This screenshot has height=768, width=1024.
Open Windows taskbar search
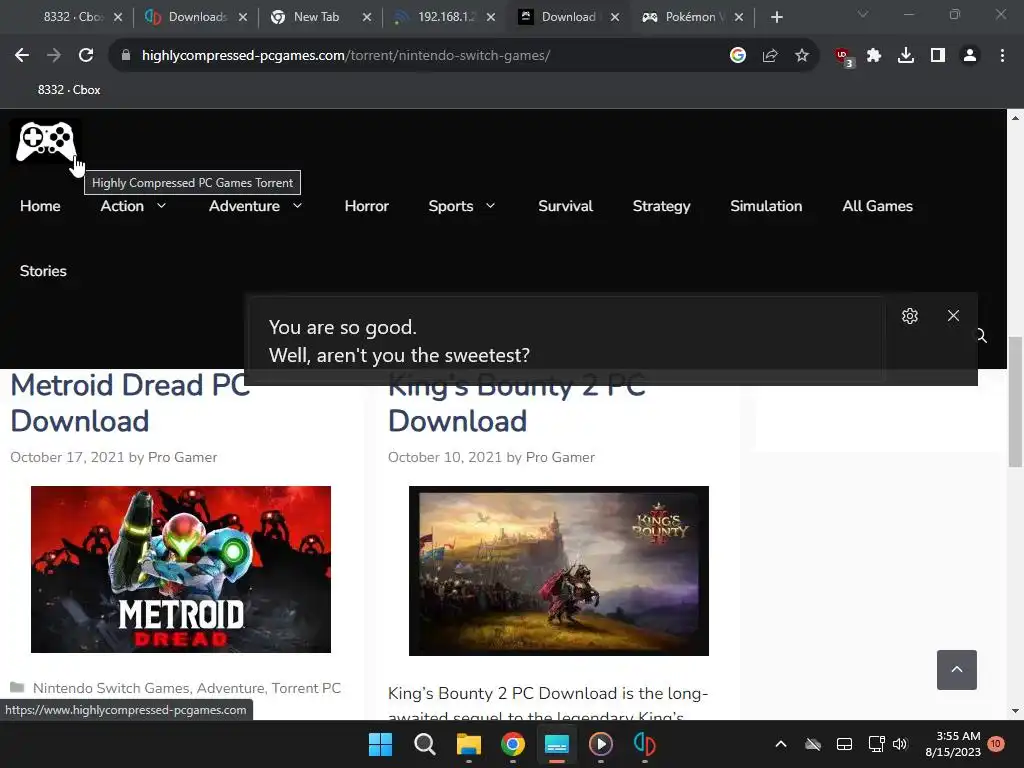coord(424,744)
